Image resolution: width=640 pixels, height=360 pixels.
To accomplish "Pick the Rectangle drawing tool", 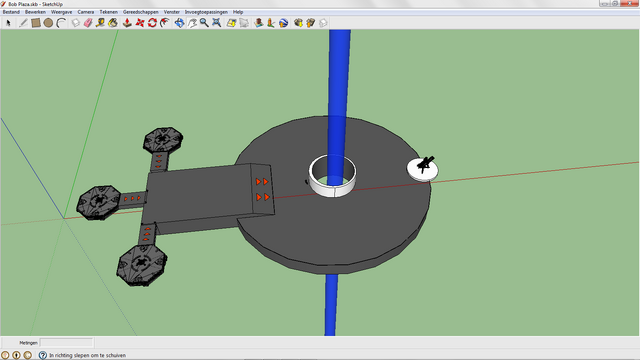I will point(36,23).
